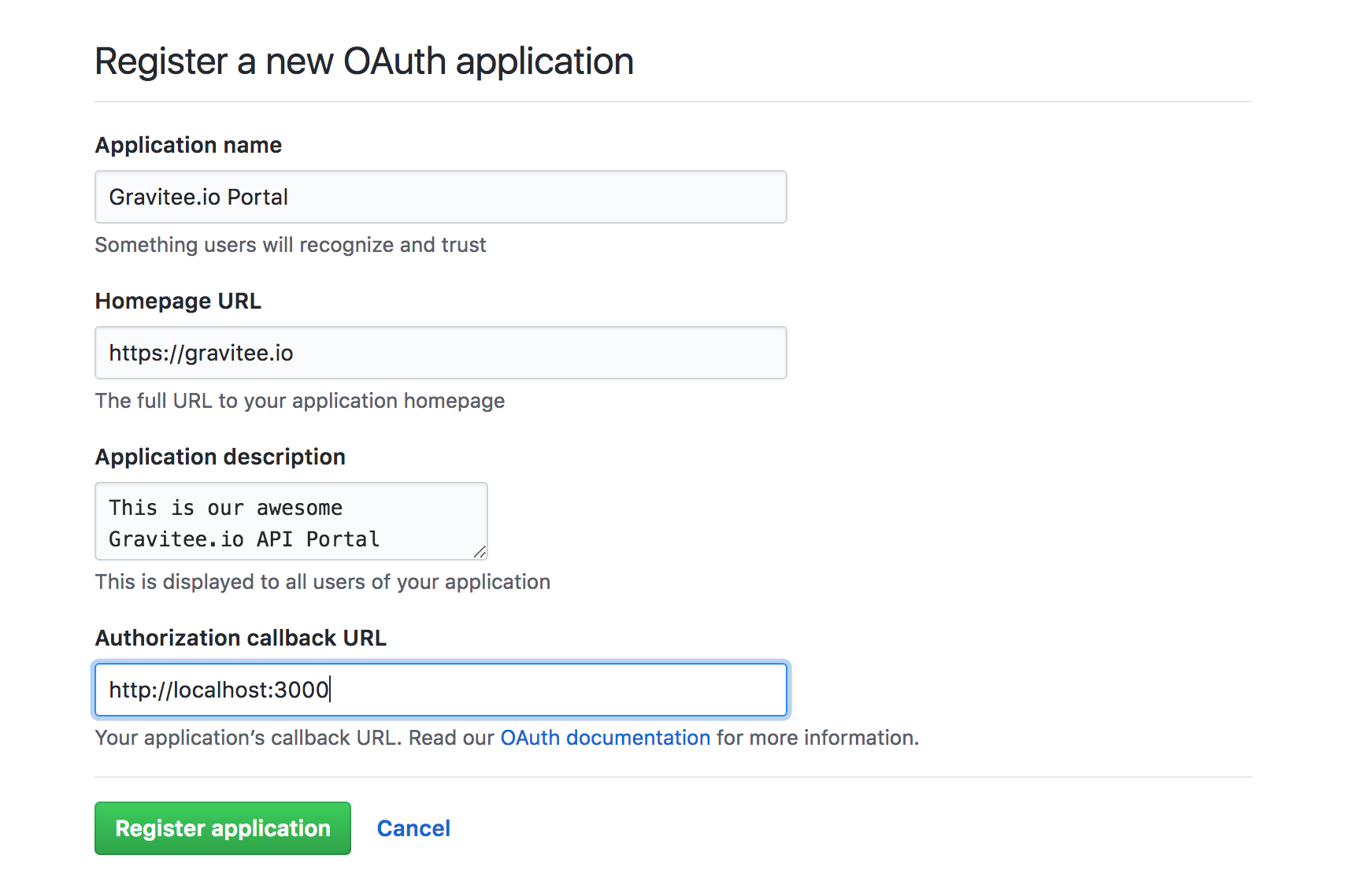Click the "Your application's callback URL" sentence
This screenshot has width=1367, height=896.
247,738
